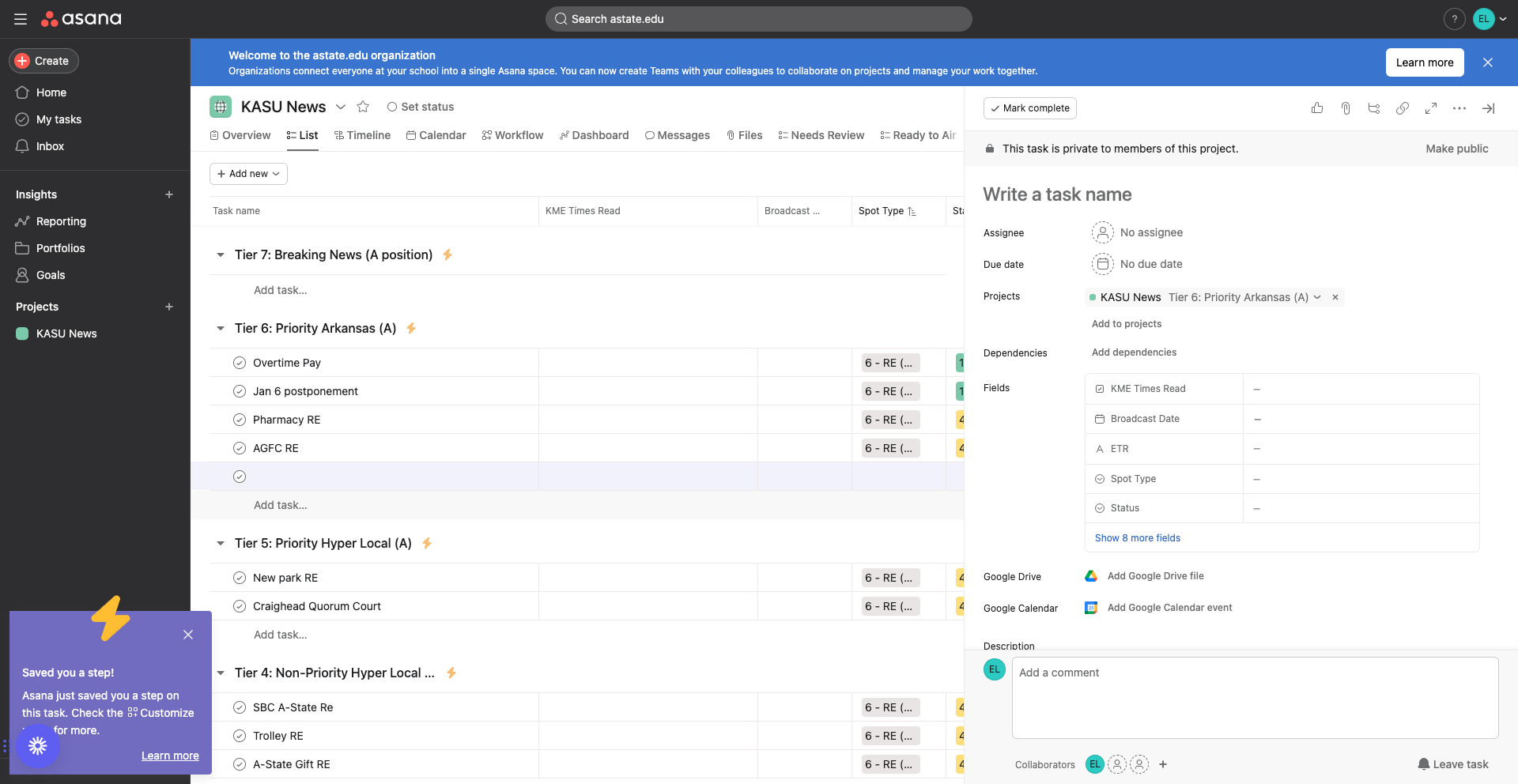This screenshot has height=784, width=1518.
Task: Open rule lightning icon beside Tier 7
Action: 447,254
